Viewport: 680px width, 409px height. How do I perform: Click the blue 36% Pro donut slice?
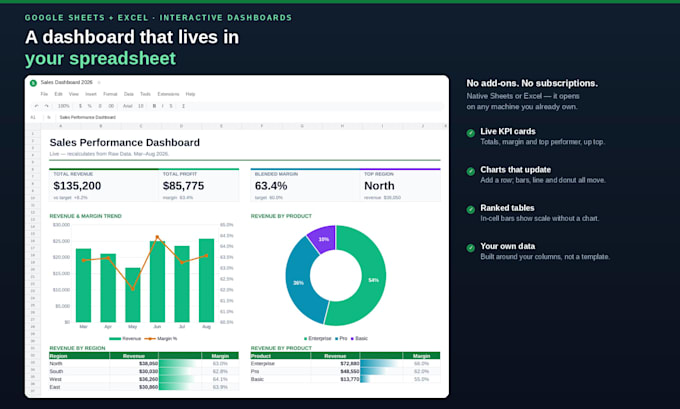(298, 283)
